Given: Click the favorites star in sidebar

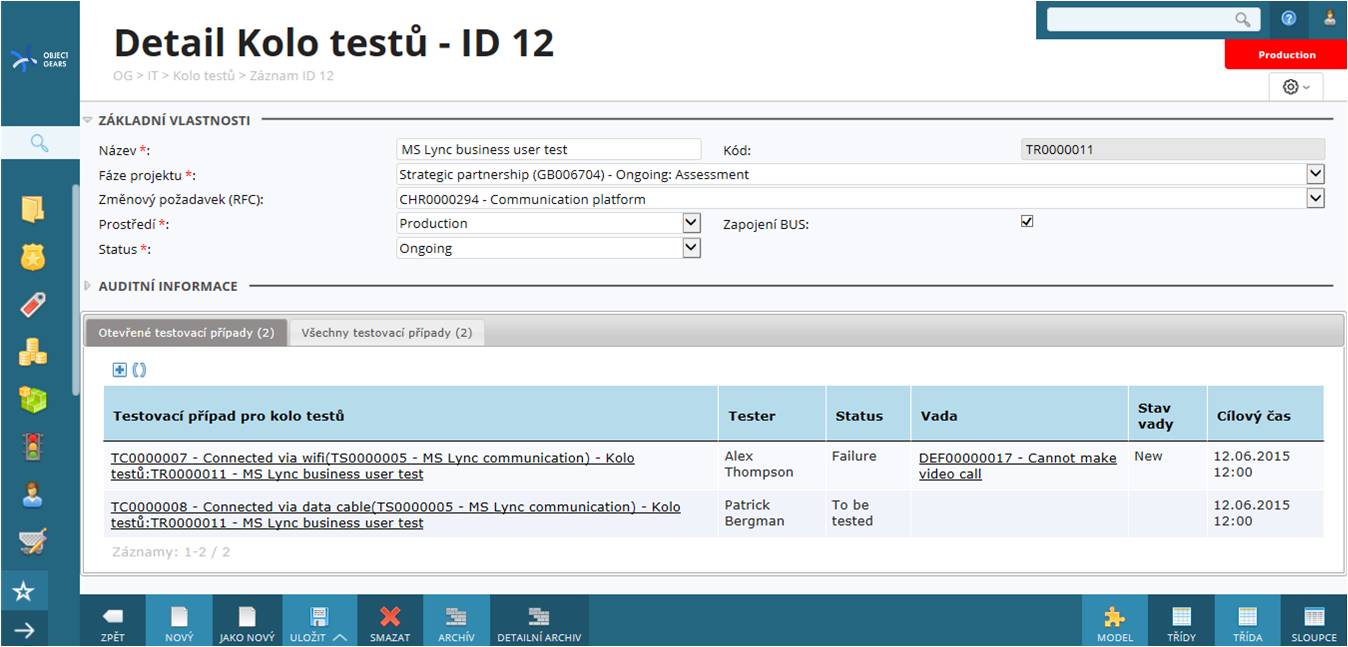Looking at the screenshot, I should pyautogui.click(x=24, y=592).
